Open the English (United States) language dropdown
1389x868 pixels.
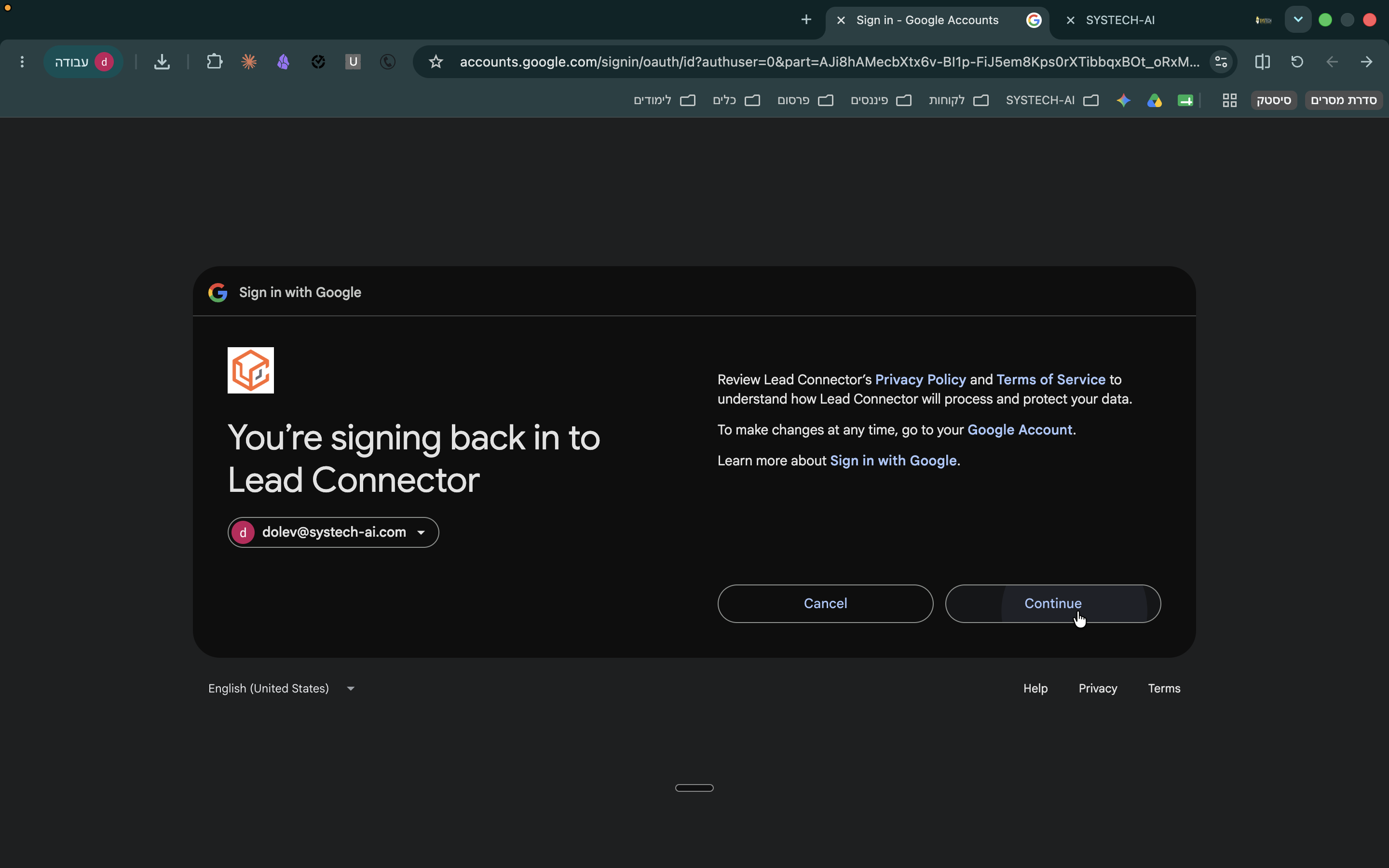(x=281, y=688)
